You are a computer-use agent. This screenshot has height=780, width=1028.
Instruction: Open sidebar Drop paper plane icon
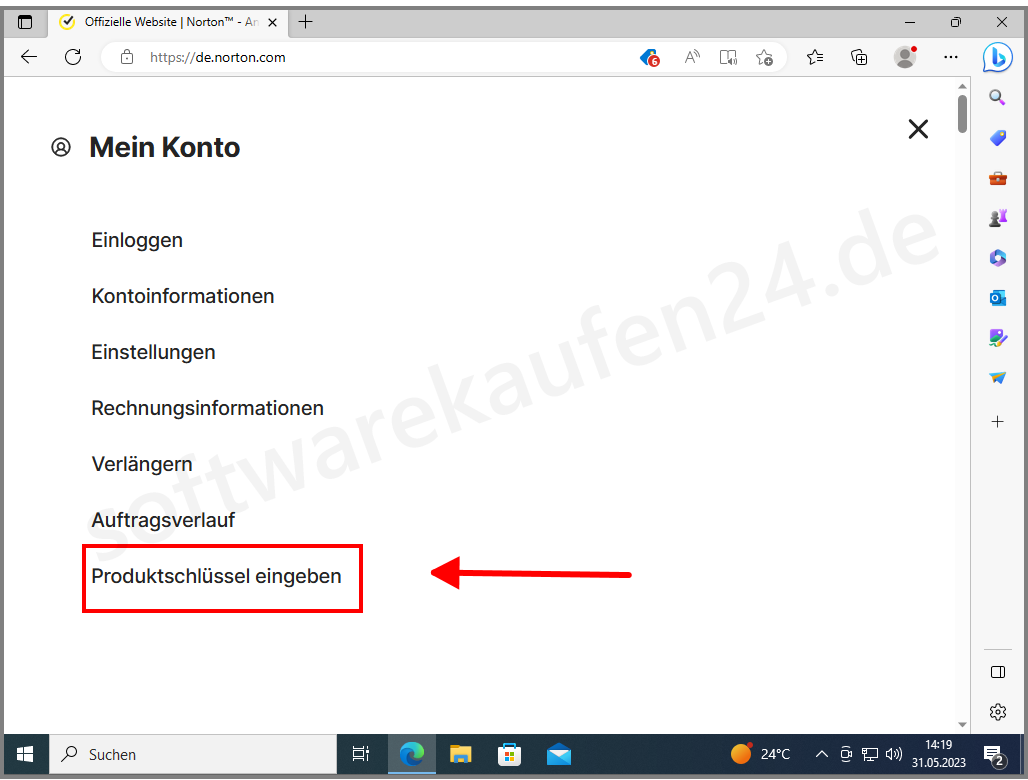pyautogui.click(x=998, y=378)
